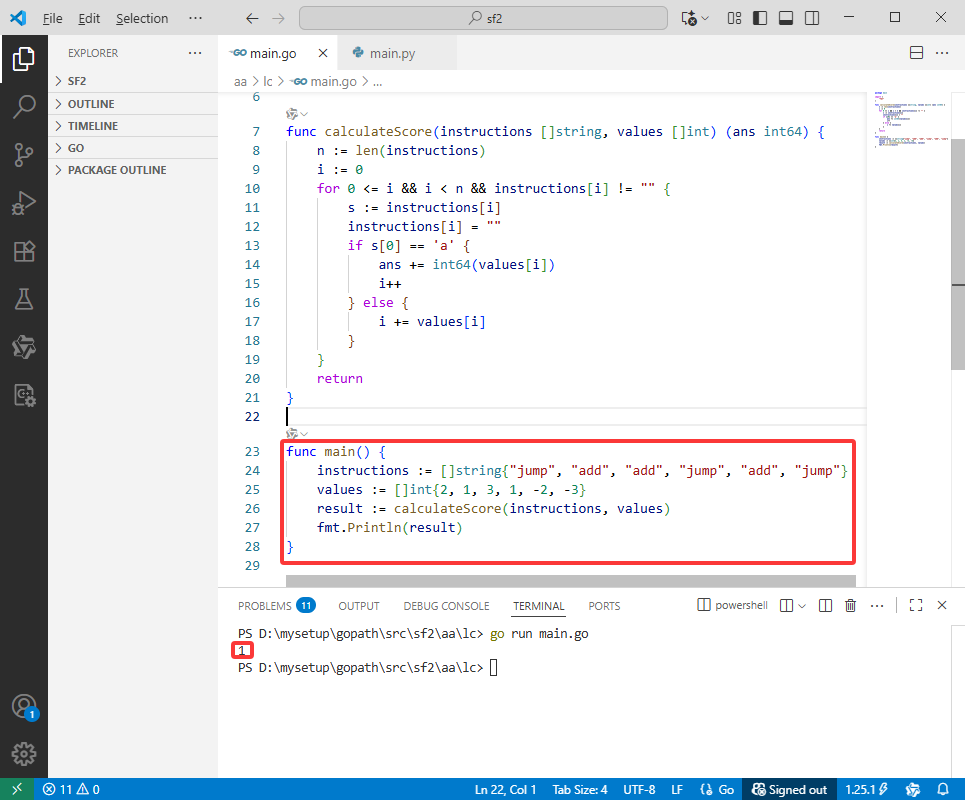The height and width of the screenshot is (800, 965).
Task: Open the Explorer view in activity bar
Action: coord(23,59)
